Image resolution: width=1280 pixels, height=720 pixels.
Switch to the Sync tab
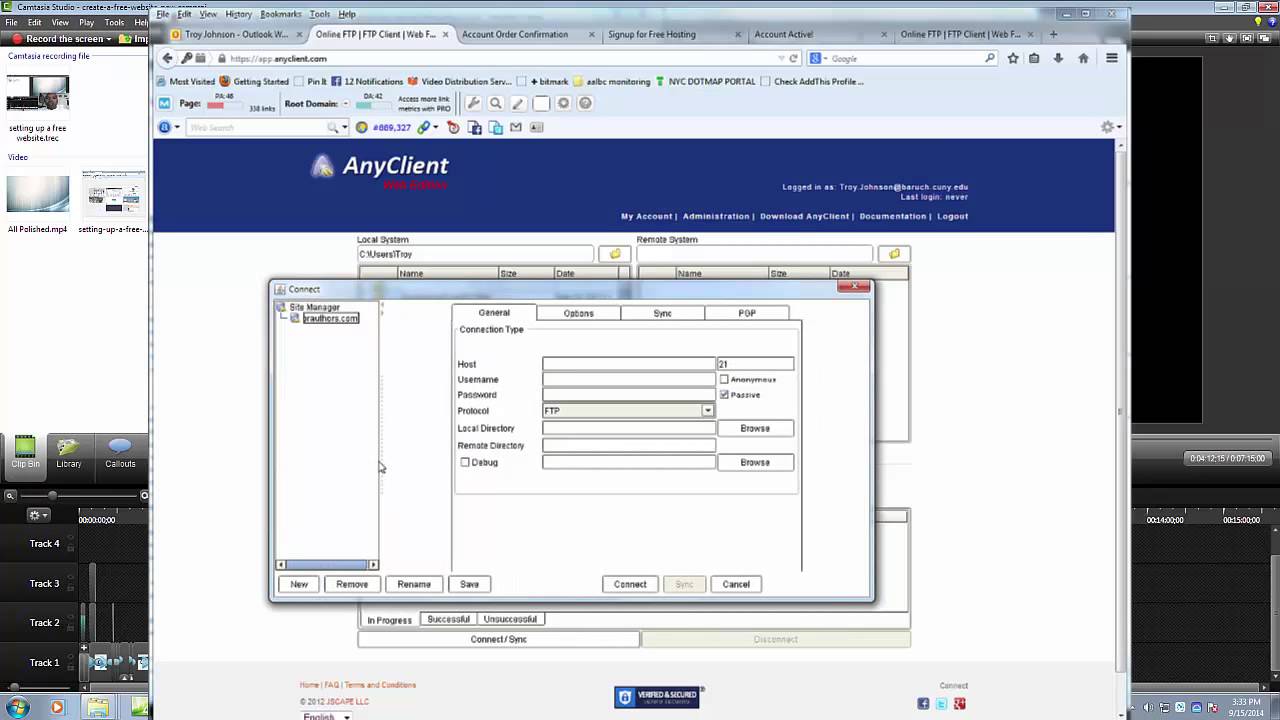(662, 313)
